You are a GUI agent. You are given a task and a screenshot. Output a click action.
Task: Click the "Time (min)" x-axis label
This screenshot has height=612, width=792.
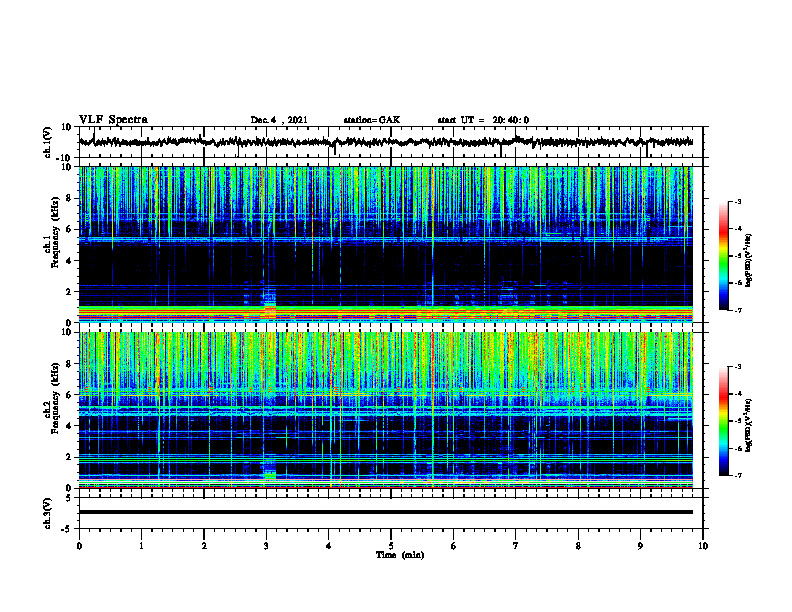point(400,555)
